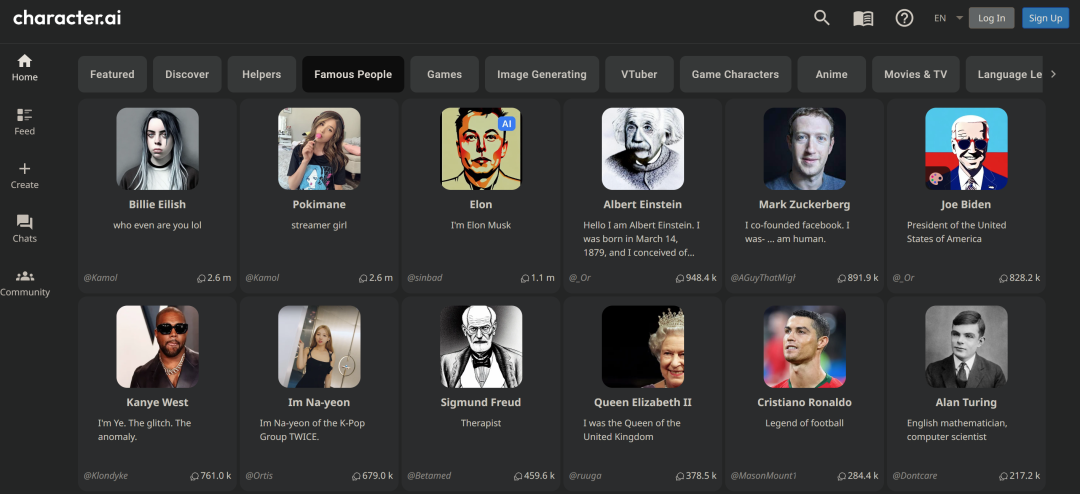Open Billie Eilish character avatar
This screenshot has height=494, width=1080.
(157, 149)
